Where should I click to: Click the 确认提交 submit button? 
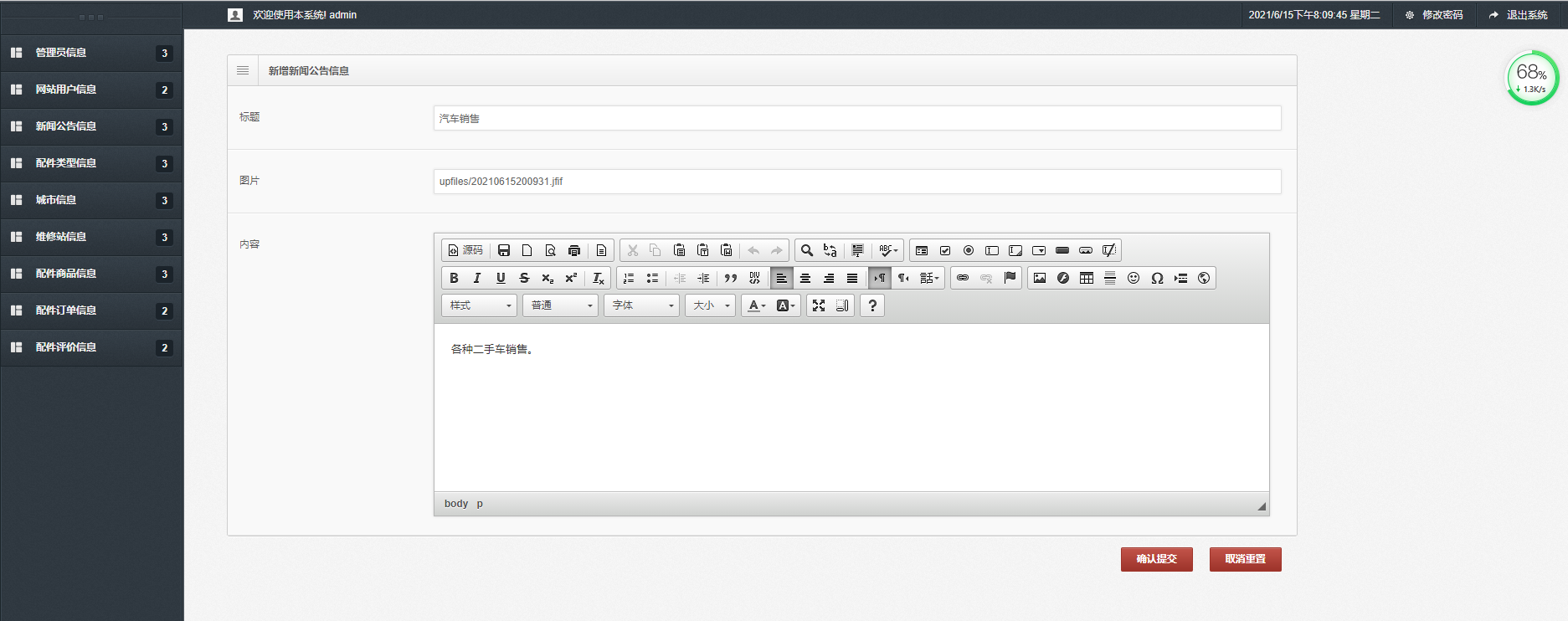(x=1157, y=559)
